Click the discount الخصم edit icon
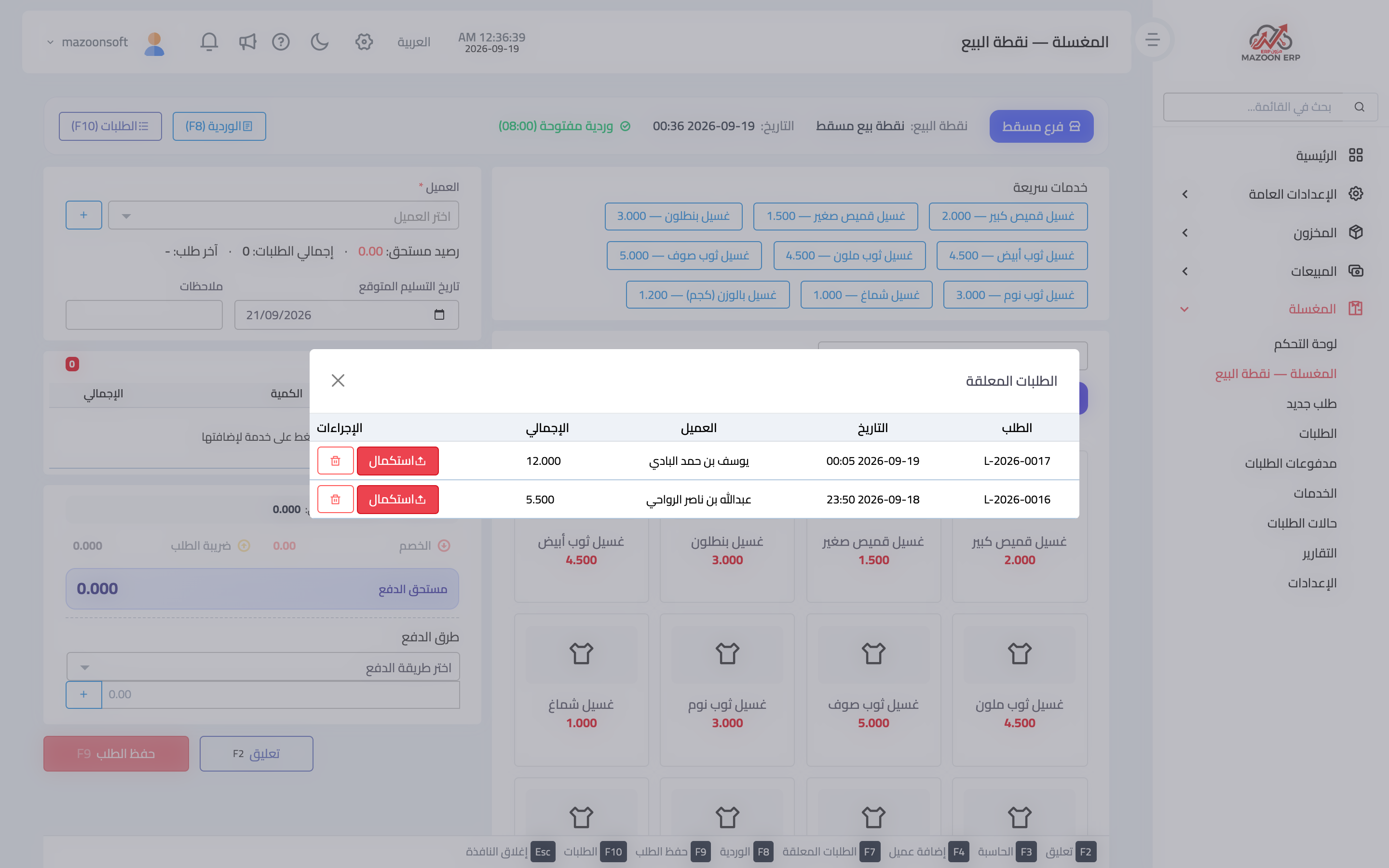This screenshot has height=868, width=1389. coord(444,546)
